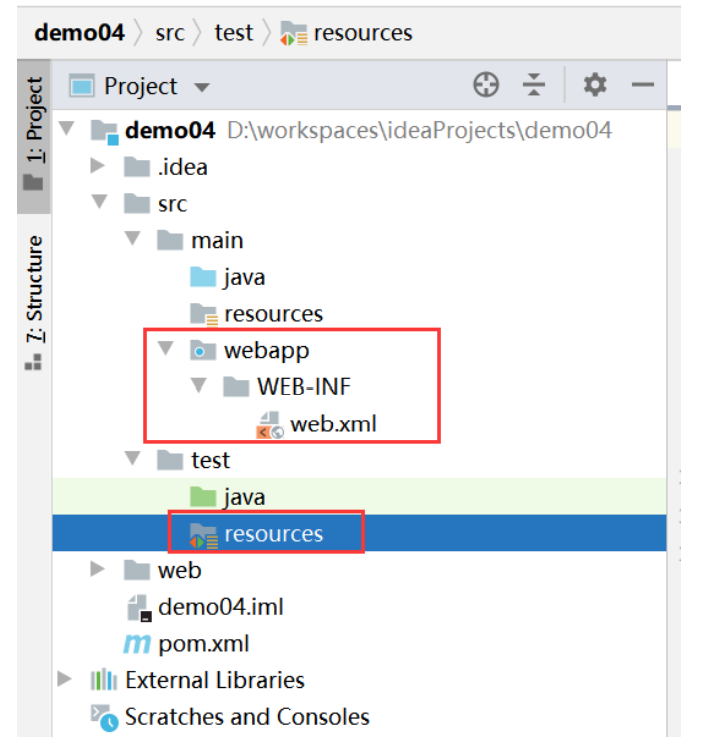
Task: Click the Collapse All icon in Project toolbar
Action: coord(533,85)
